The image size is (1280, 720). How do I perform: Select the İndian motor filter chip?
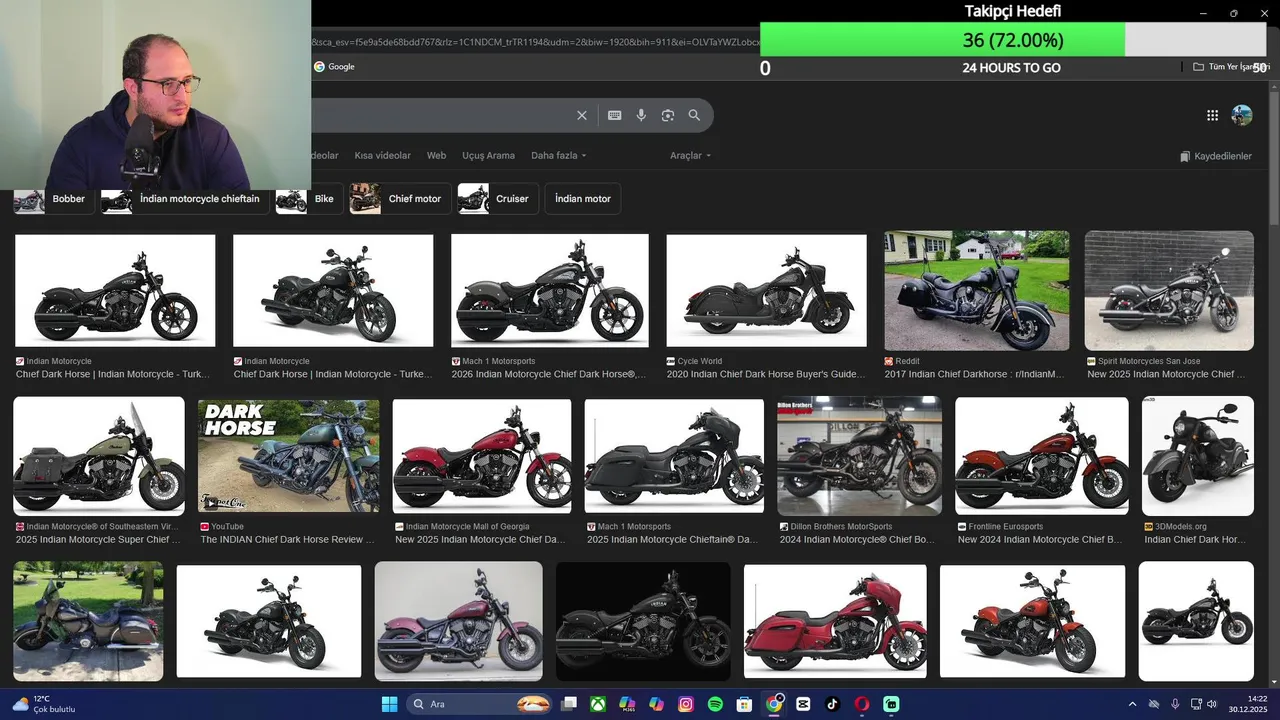point(583,199)
